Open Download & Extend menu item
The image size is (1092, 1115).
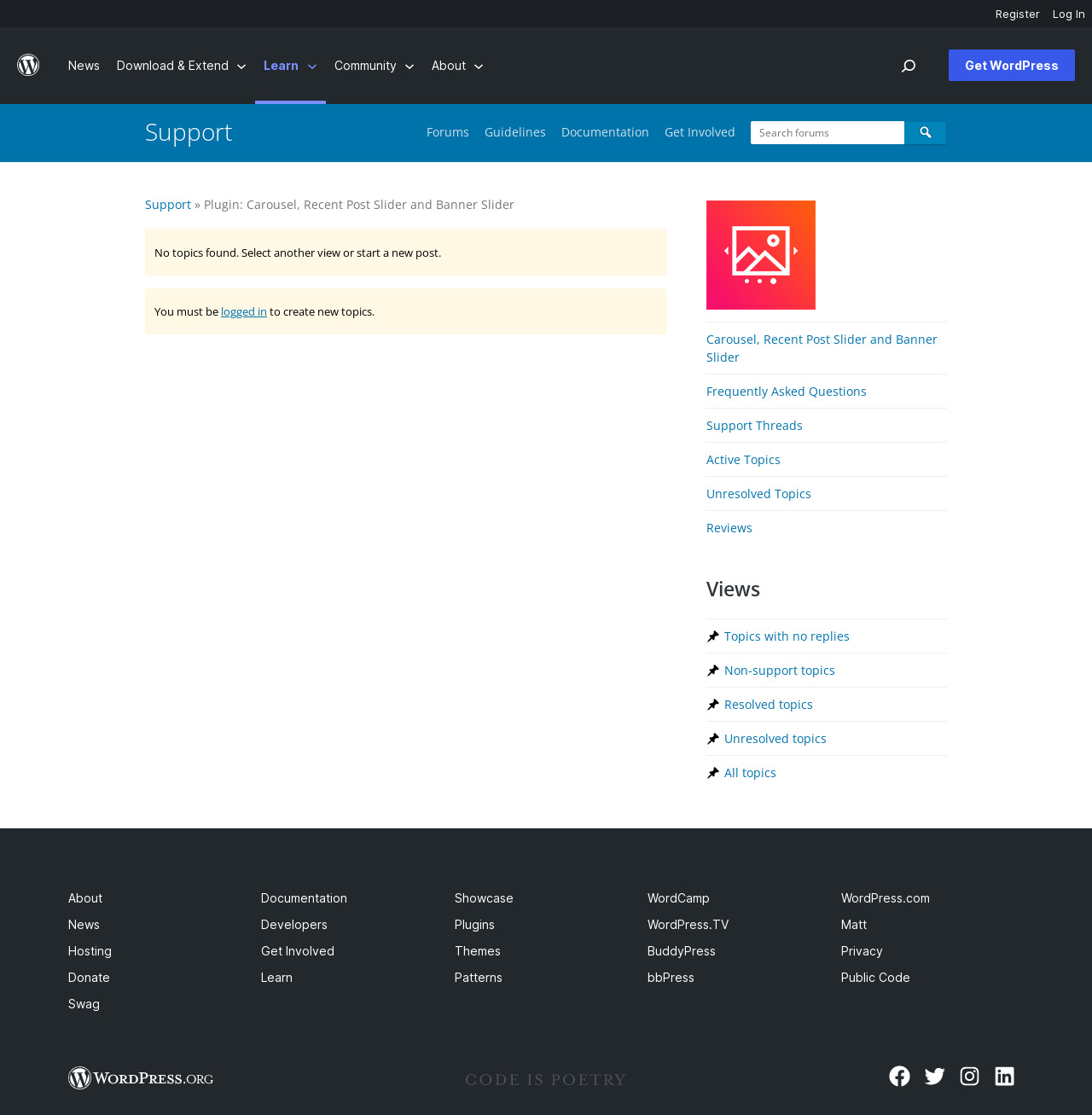[x=172, y=66]
